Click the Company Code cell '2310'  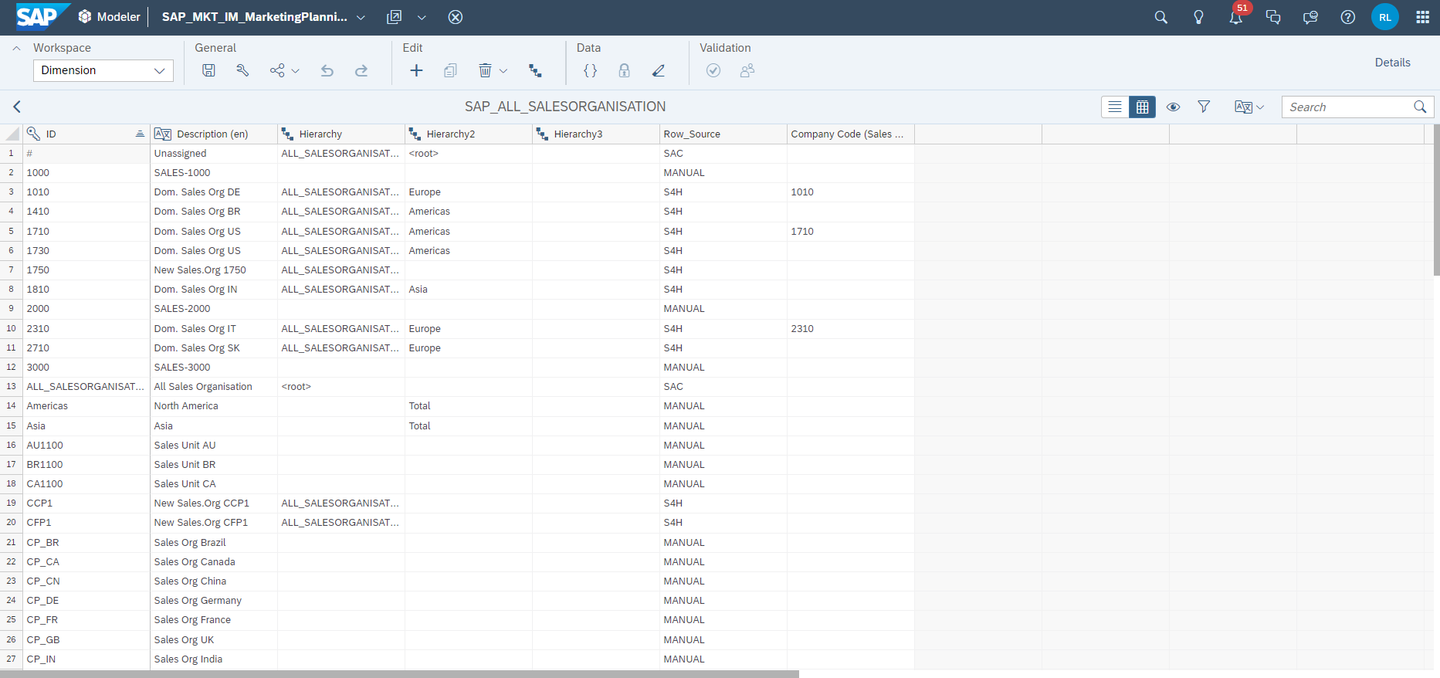[x=851, y=328]
